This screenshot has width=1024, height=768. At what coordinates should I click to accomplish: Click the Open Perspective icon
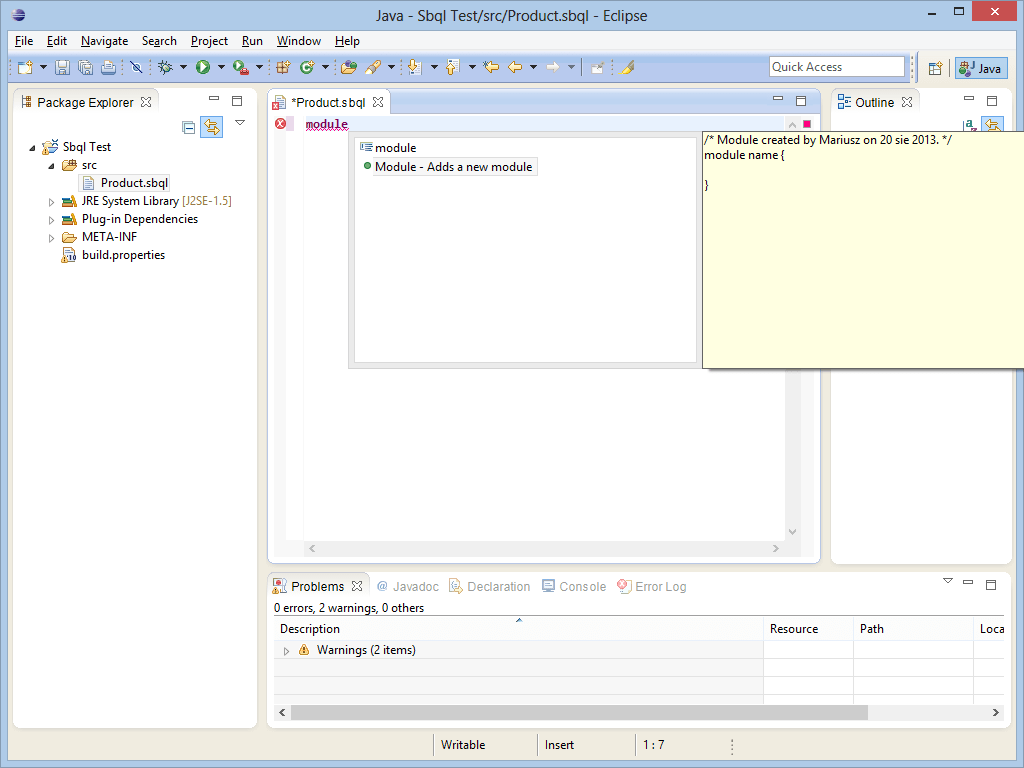pyautogui.click(x=935, y=68)
